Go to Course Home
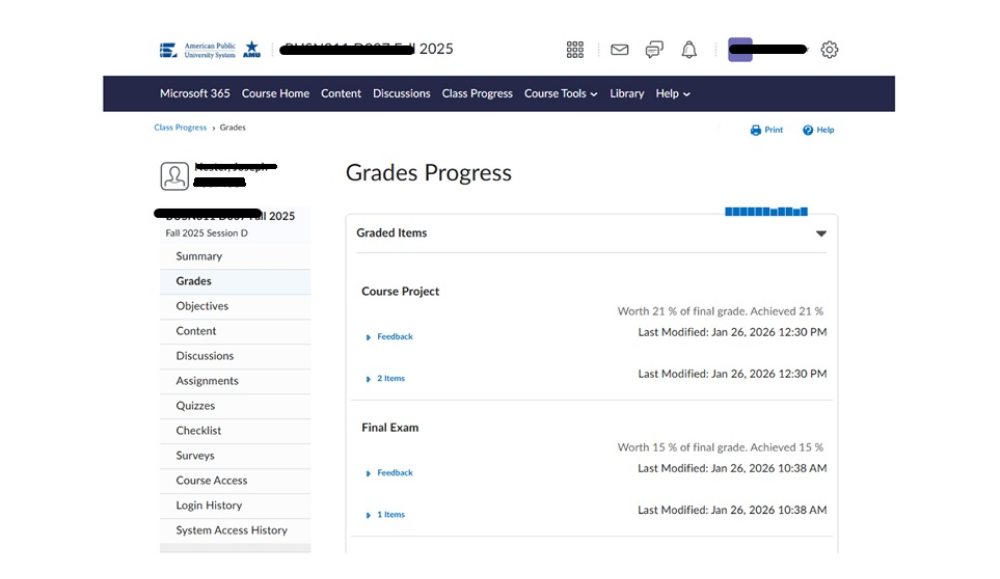Image resolution: width=1000 pixels, height=579 pixels. 276,94
